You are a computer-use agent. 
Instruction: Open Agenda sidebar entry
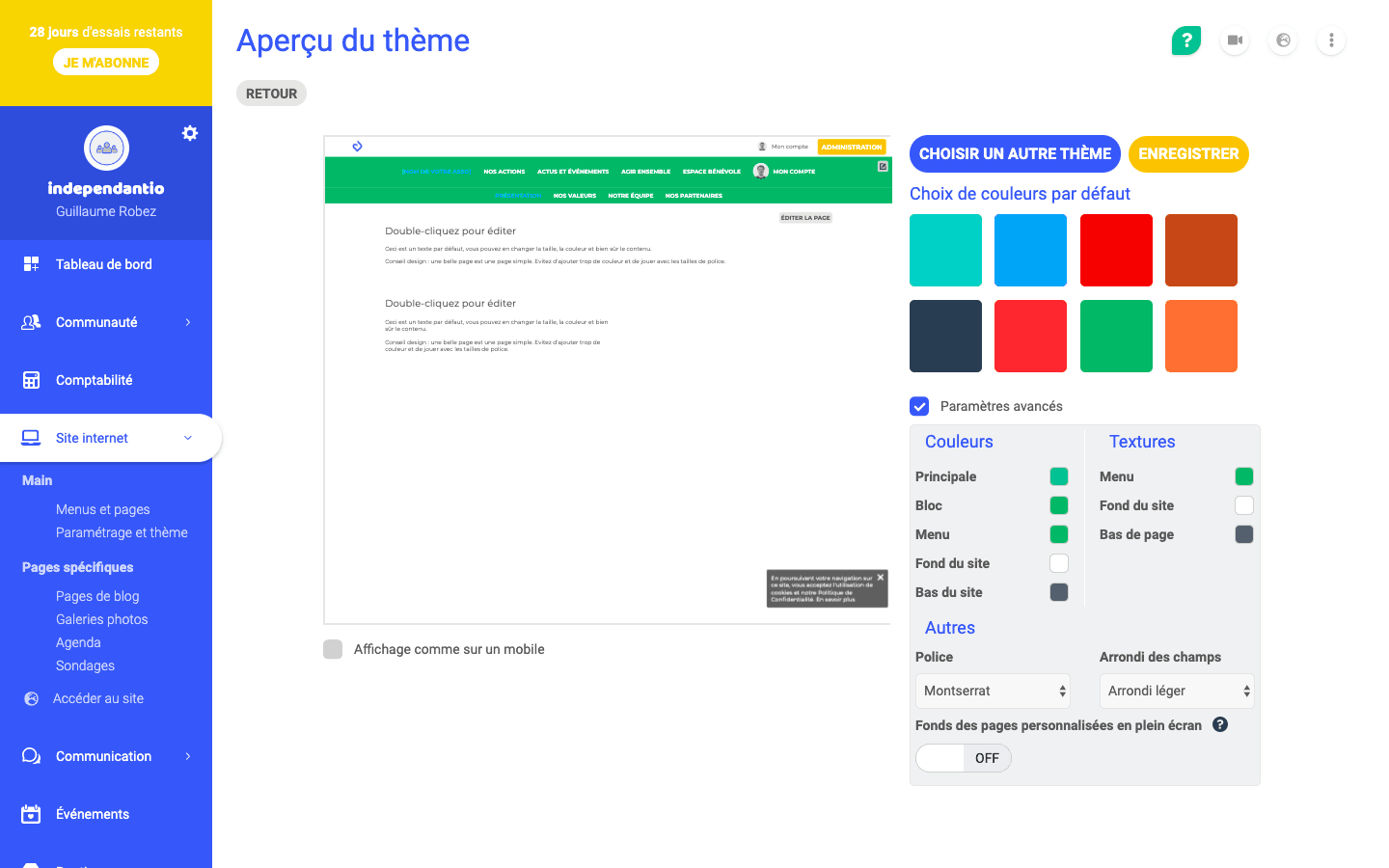[78, 642]
